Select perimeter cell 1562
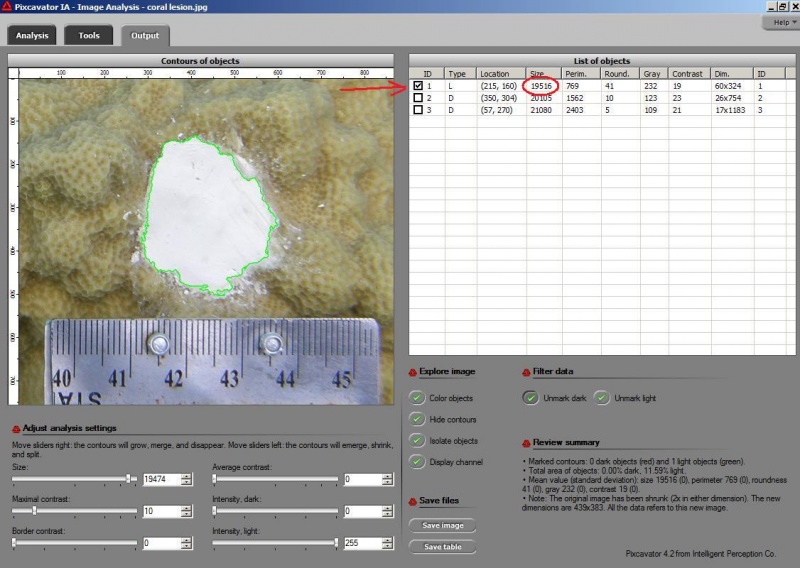This screenshot has height=568, width=800. tap(574, 97)
